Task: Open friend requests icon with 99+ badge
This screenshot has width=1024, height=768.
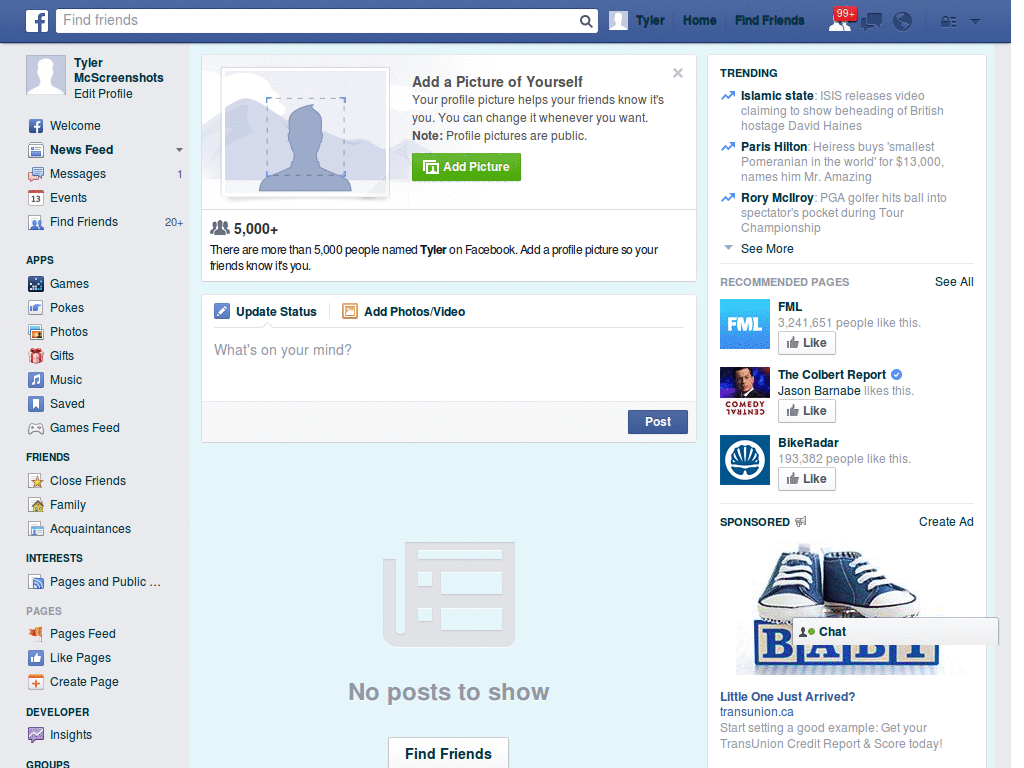Action: tap(840, 21)
